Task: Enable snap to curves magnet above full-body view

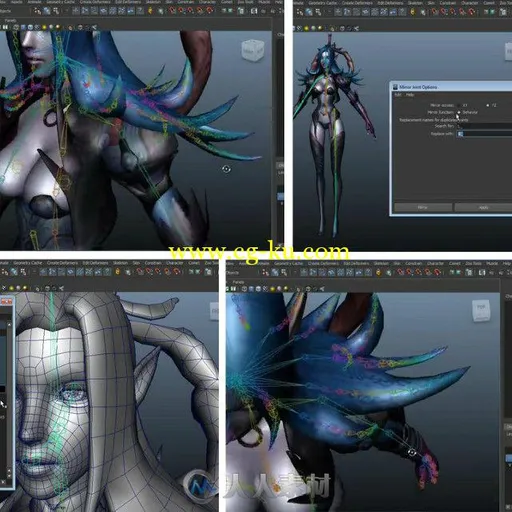Action: tap(443, 12)
